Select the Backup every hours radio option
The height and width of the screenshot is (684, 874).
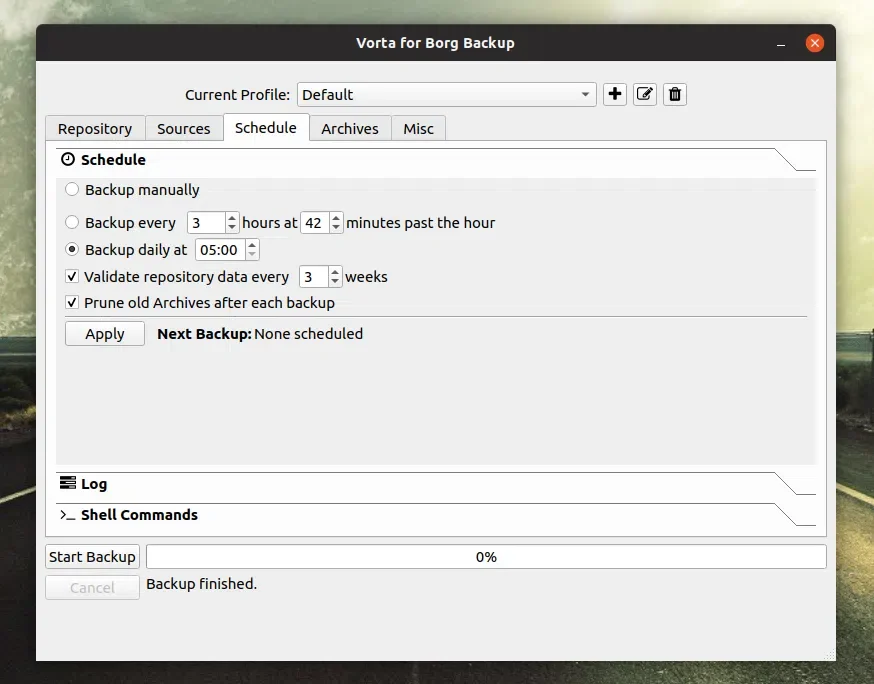point(72,223)
